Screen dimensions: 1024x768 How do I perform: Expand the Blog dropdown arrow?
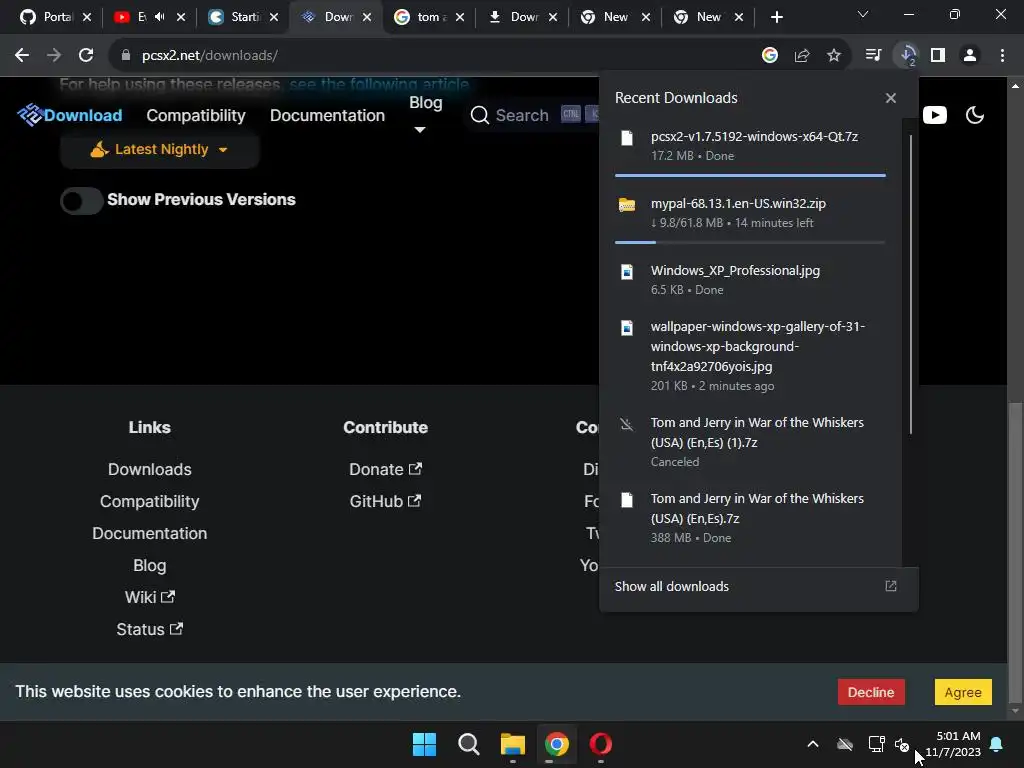pos(420,129)
